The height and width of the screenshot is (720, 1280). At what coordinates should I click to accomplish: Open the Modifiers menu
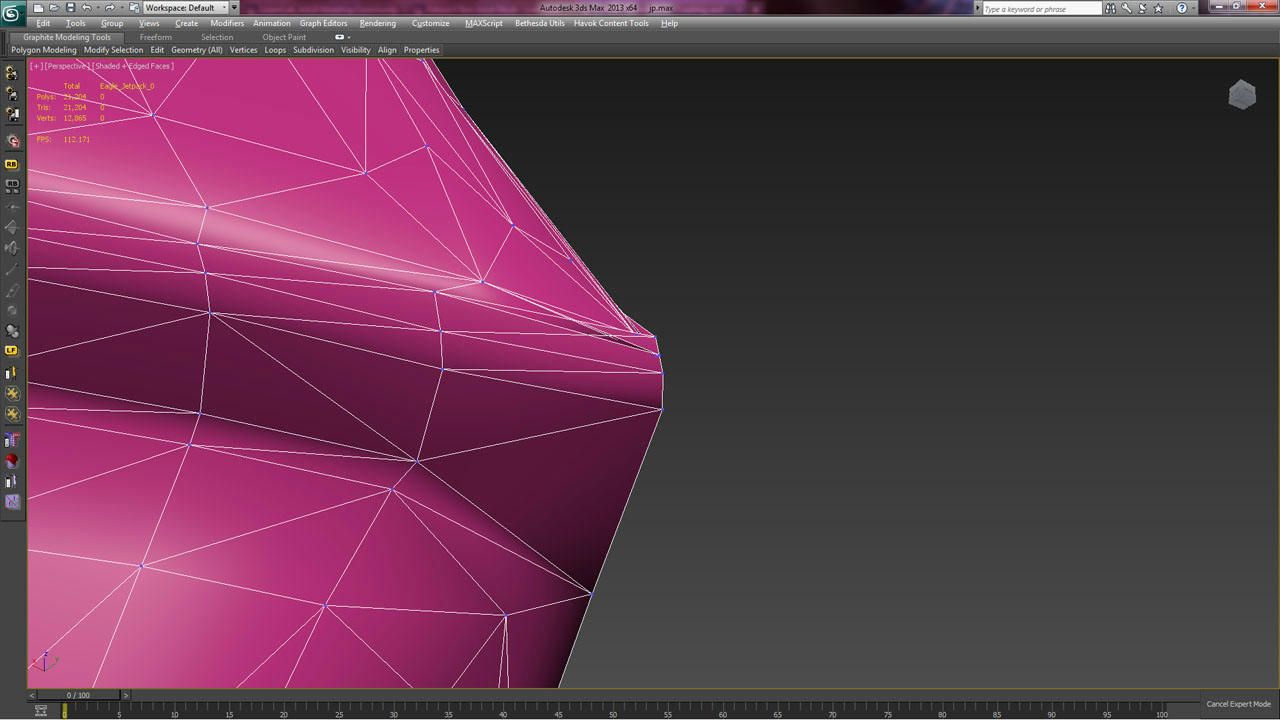click(227, 23)
